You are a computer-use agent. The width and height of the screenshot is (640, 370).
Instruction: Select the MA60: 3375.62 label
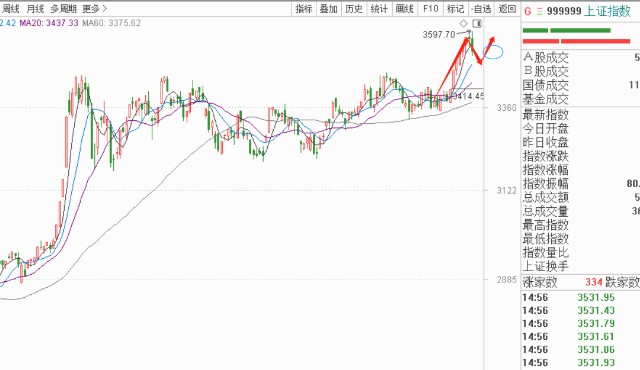click(111, 23)
